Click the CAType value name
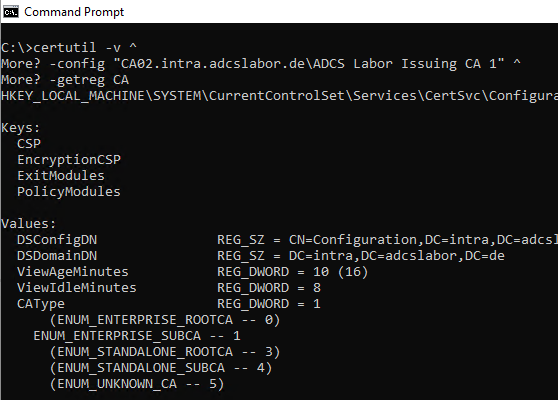 41,304
